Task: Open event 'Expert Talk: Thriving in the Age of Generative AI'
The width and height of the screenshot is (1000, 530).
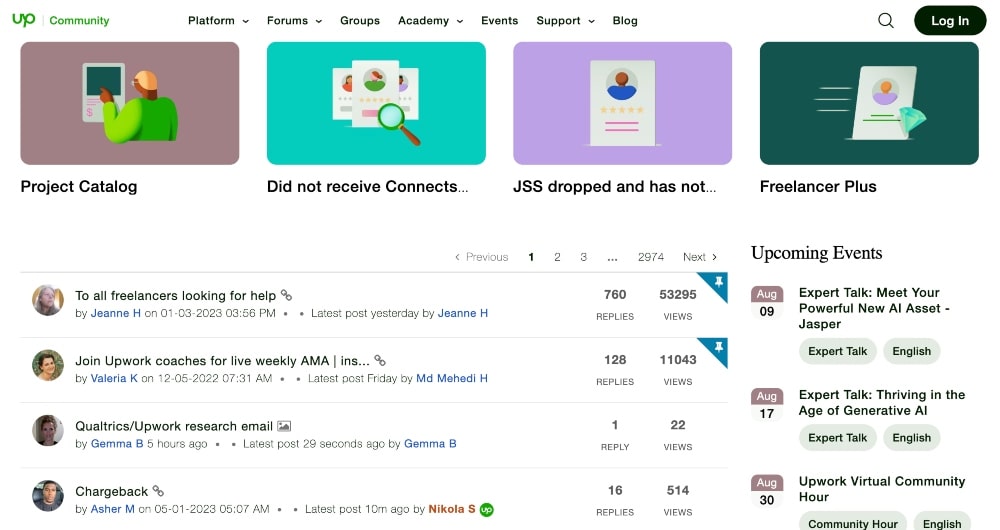Action: tap(882, 402)
